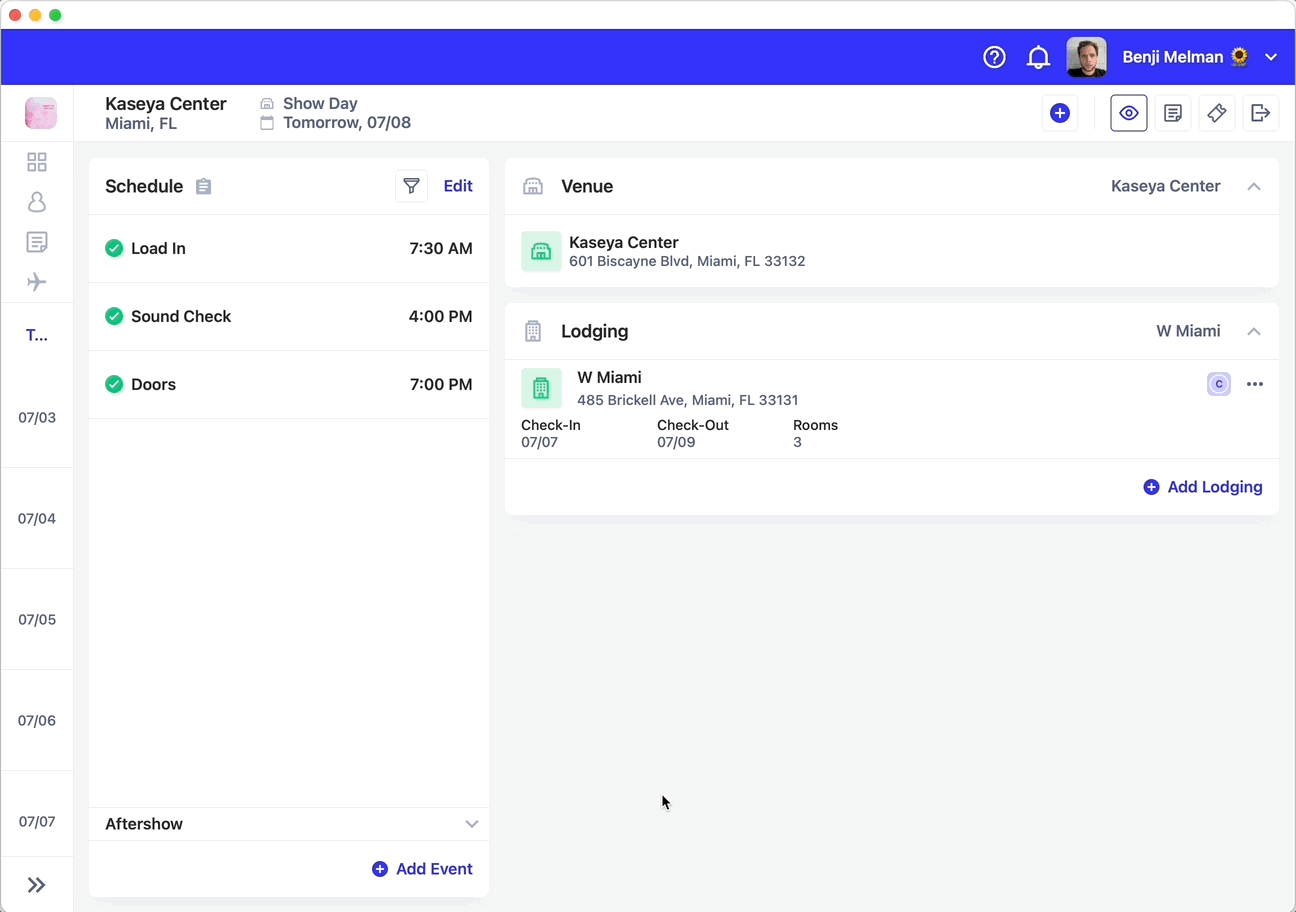Open the W Miami options menu
1296x912 pixels.
(1256, 383)
